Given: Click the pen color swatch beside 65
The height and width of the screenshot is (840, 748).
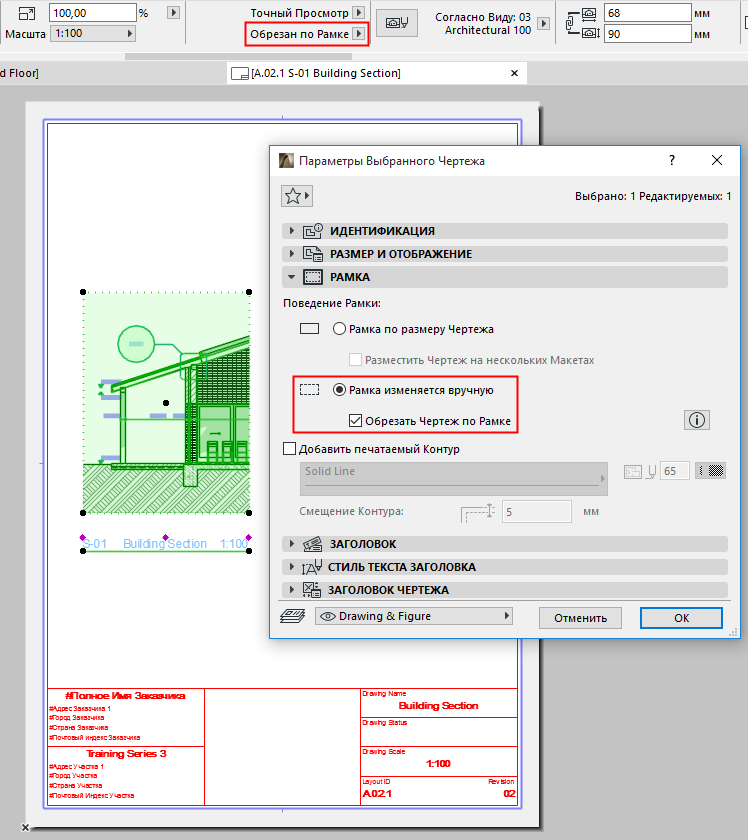Looking at the screenshot, I should point(710,471).
